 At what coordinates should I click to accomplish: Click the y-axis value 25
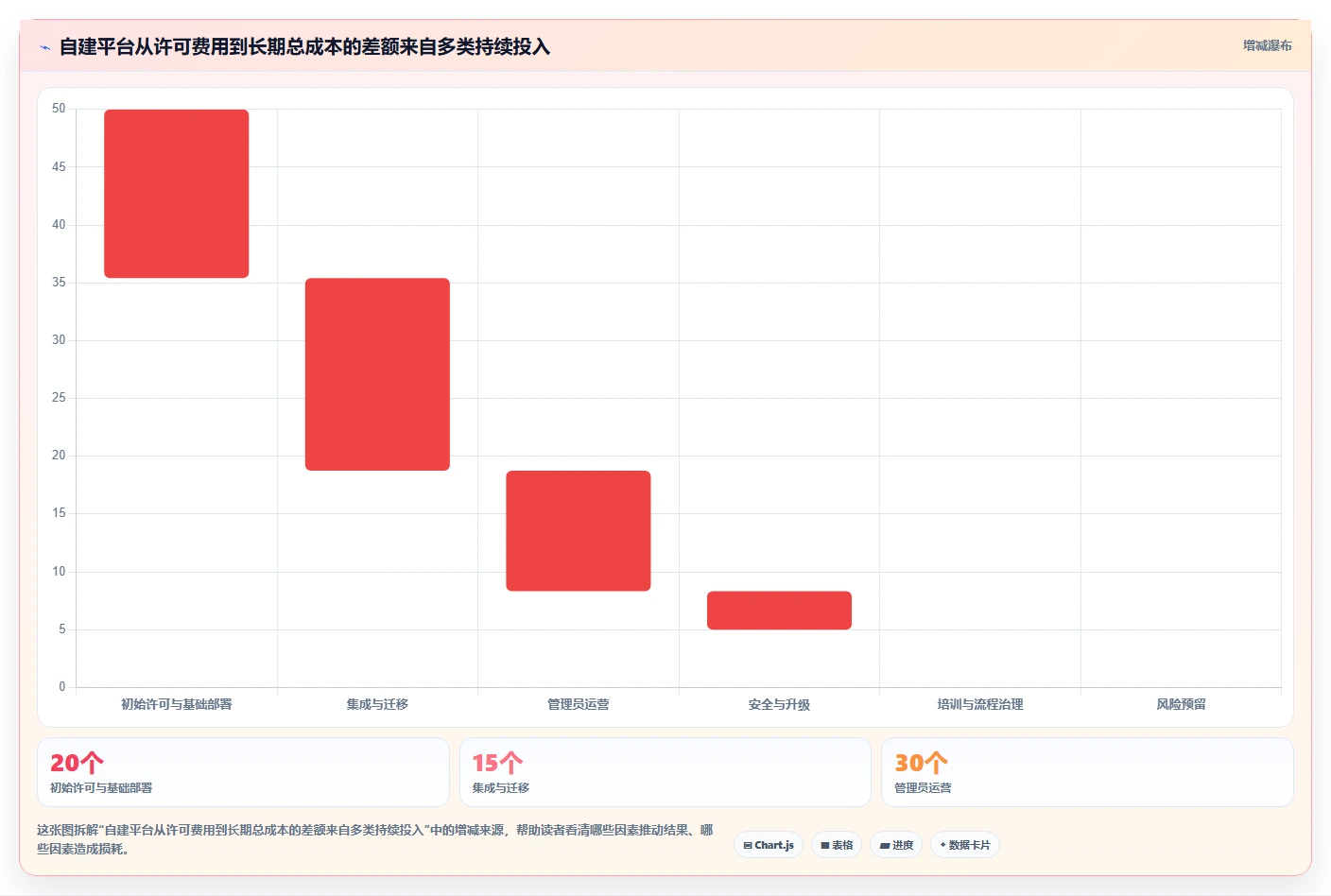coord(59,398)
